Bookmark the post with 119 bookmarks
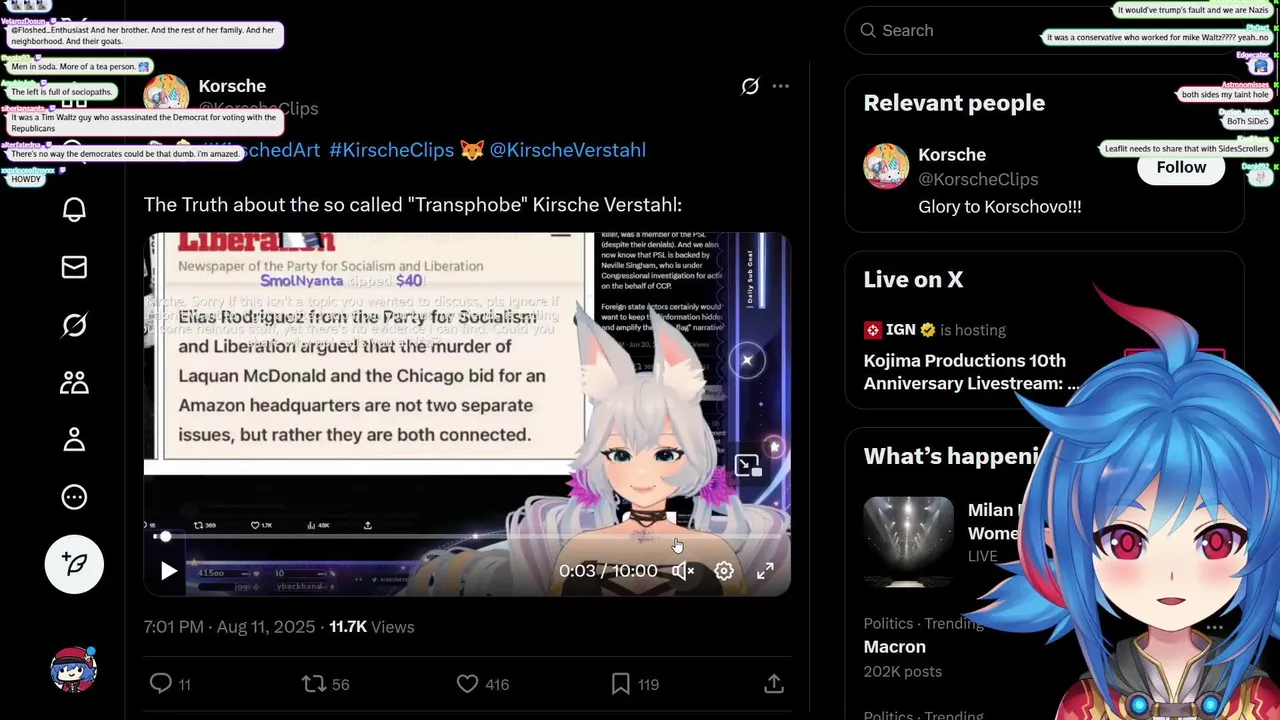Viewport: 1280px width, 720px height. coord(635,684)
